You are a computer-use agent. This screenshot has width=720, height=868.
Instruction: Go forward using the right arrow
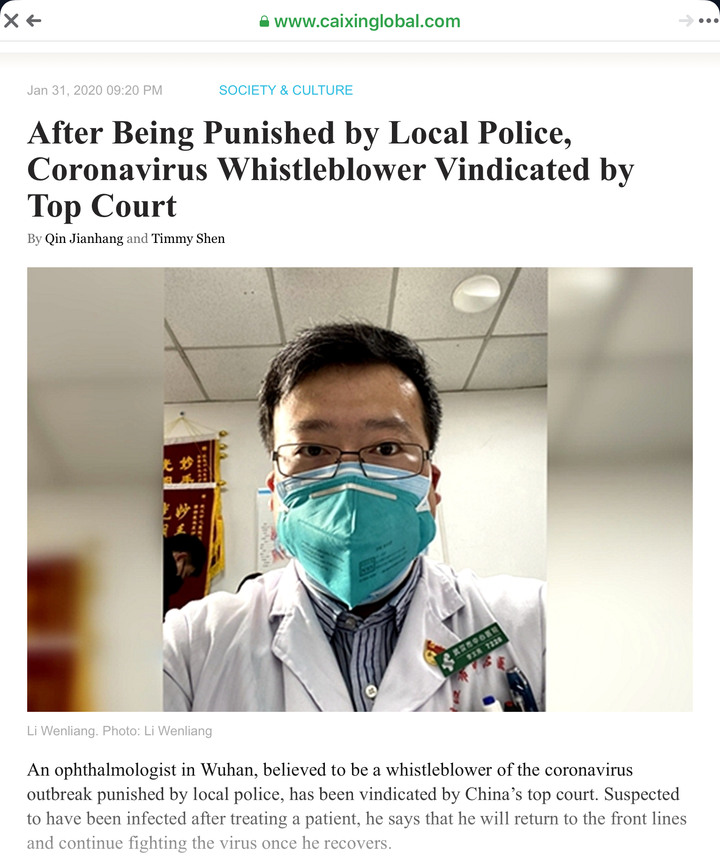[x=686, y=21]
